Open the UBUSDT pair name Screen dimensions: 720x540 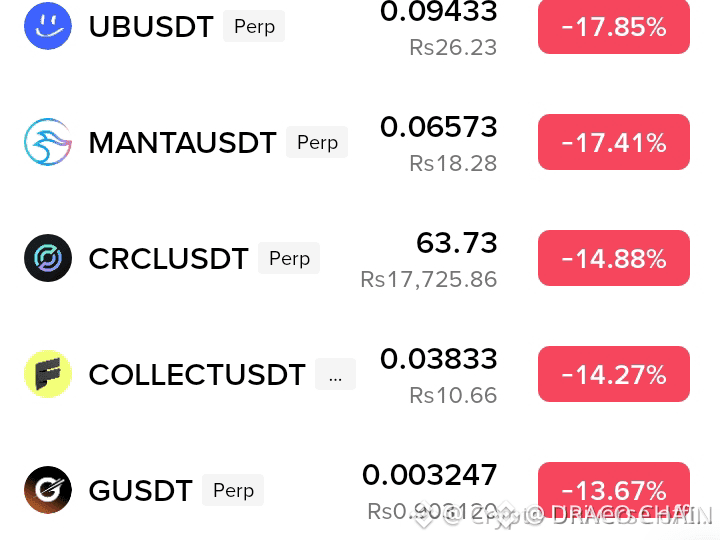[x=151, y=27]
